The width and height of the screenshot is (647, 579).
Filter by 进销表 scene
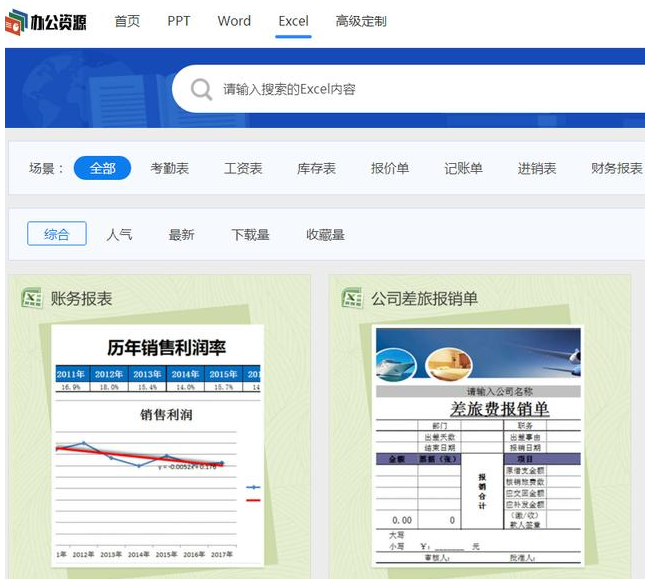pos(537,168)
